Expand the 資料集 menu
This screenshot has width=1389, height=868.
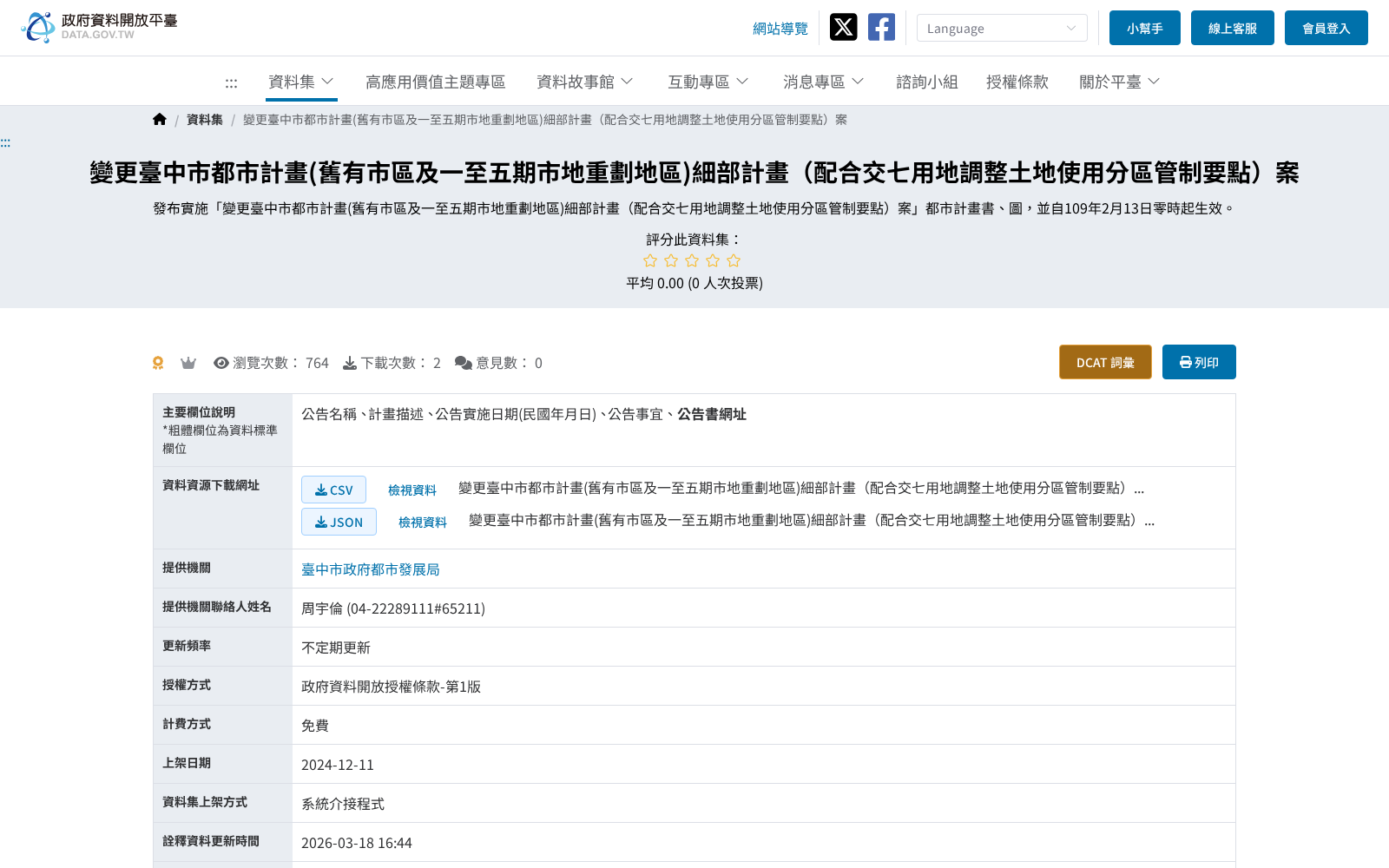[x=301, y=82]
